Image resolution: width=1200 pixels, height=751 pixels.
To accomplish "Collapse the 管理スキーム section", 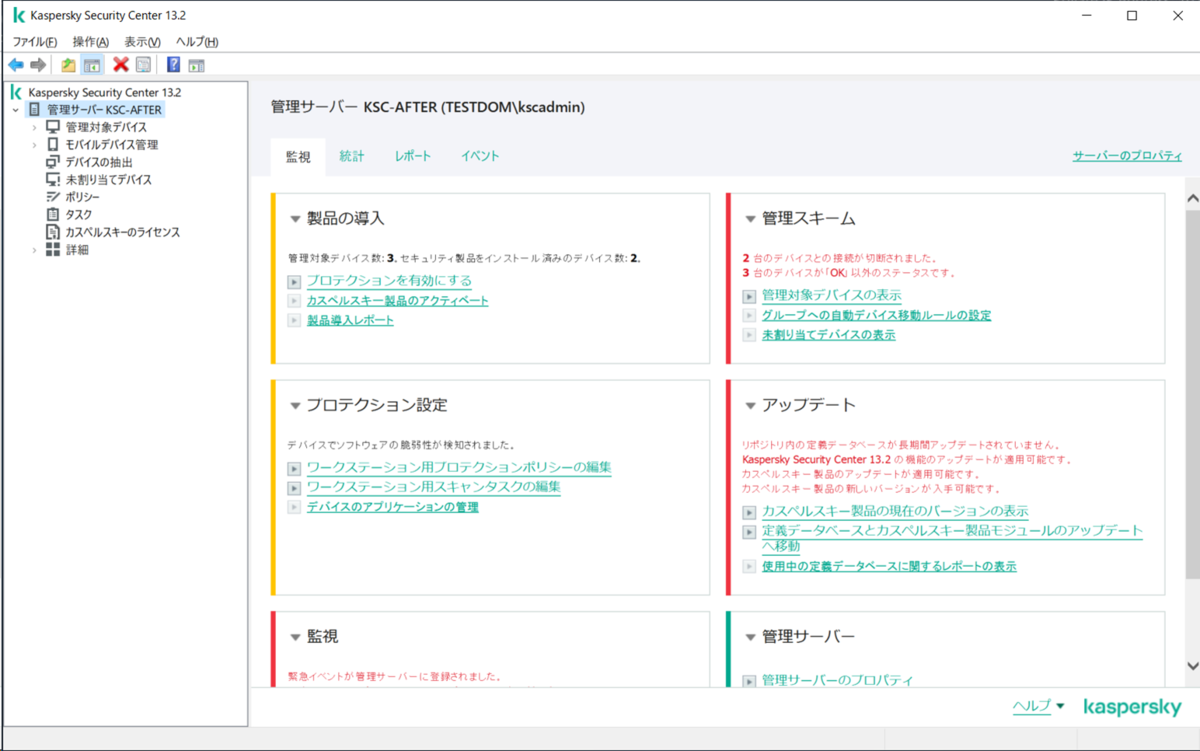I will tap(751, 219).
